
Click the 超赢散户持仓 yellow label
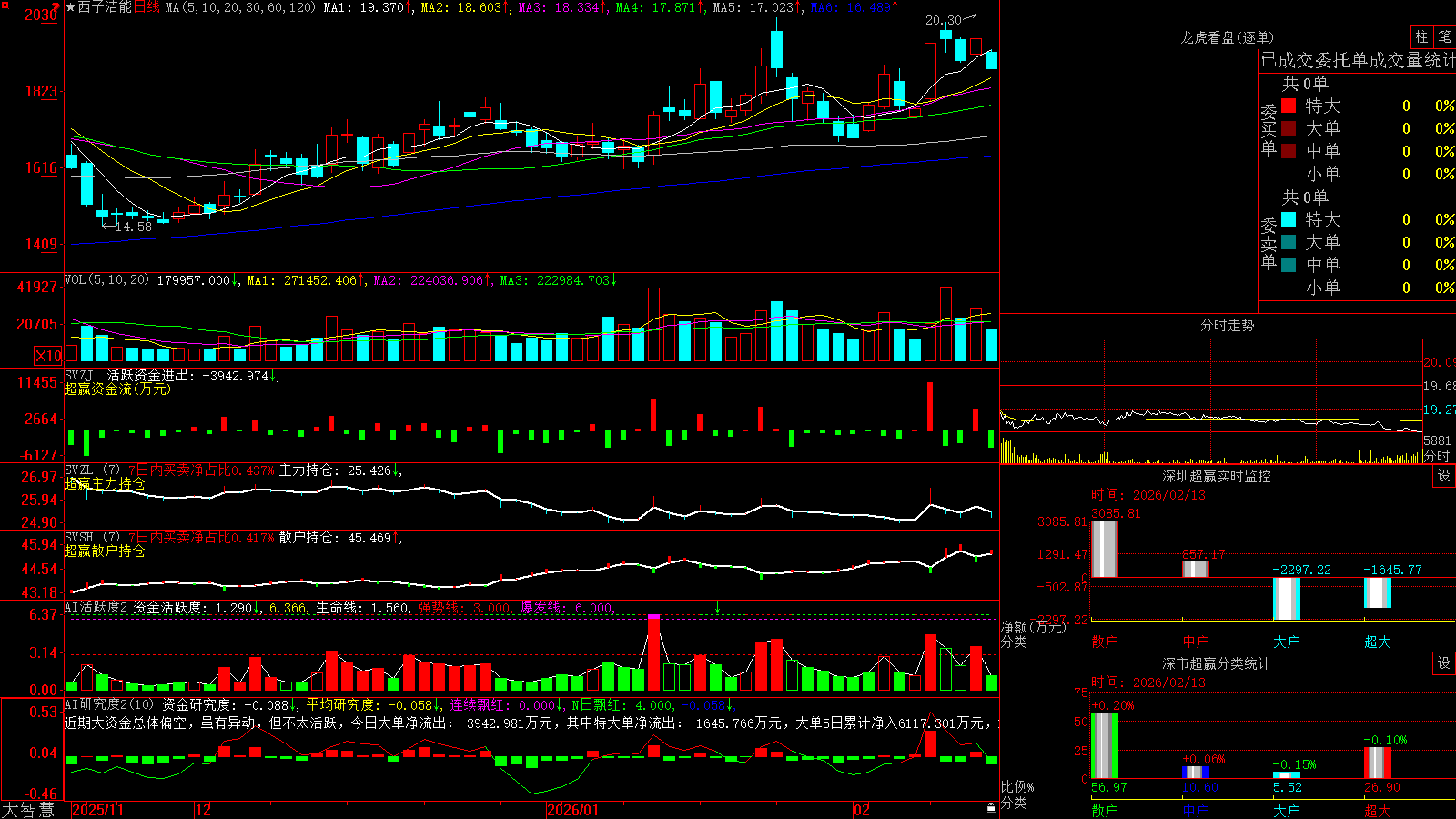pos(105,551)
